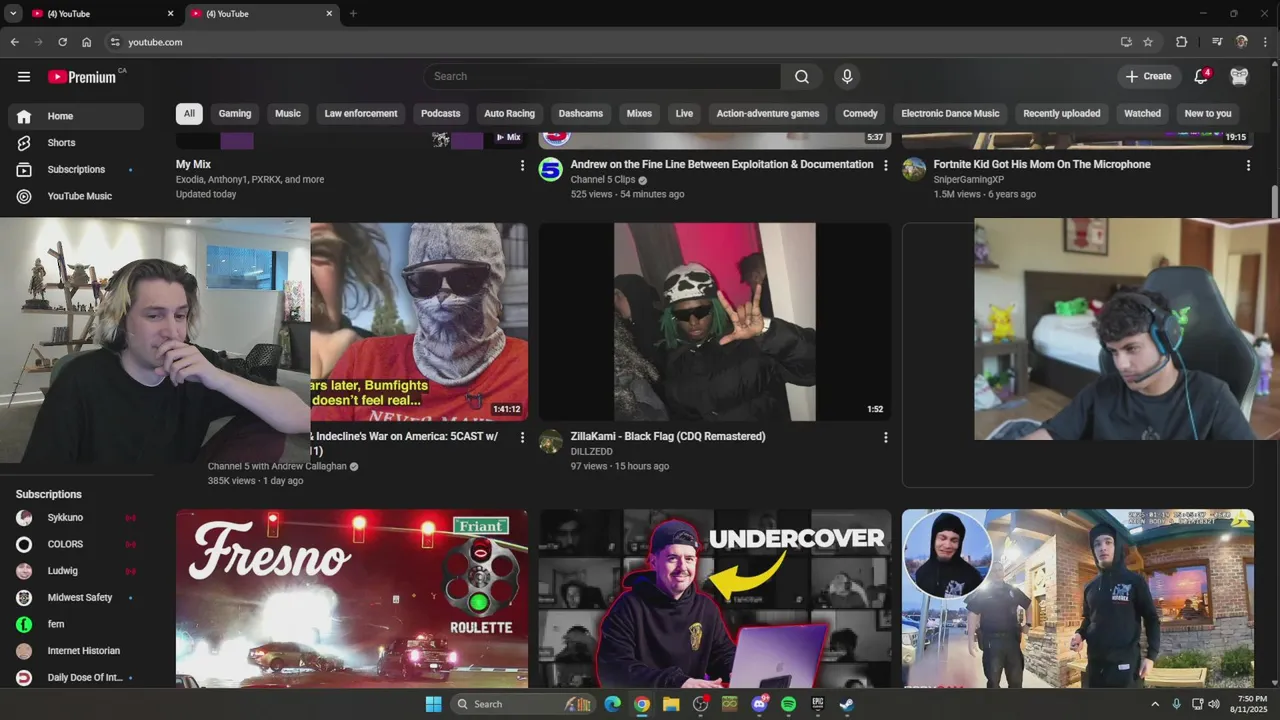
Task: Open options for Andrew Fine Line video
Action: (885, 166)
